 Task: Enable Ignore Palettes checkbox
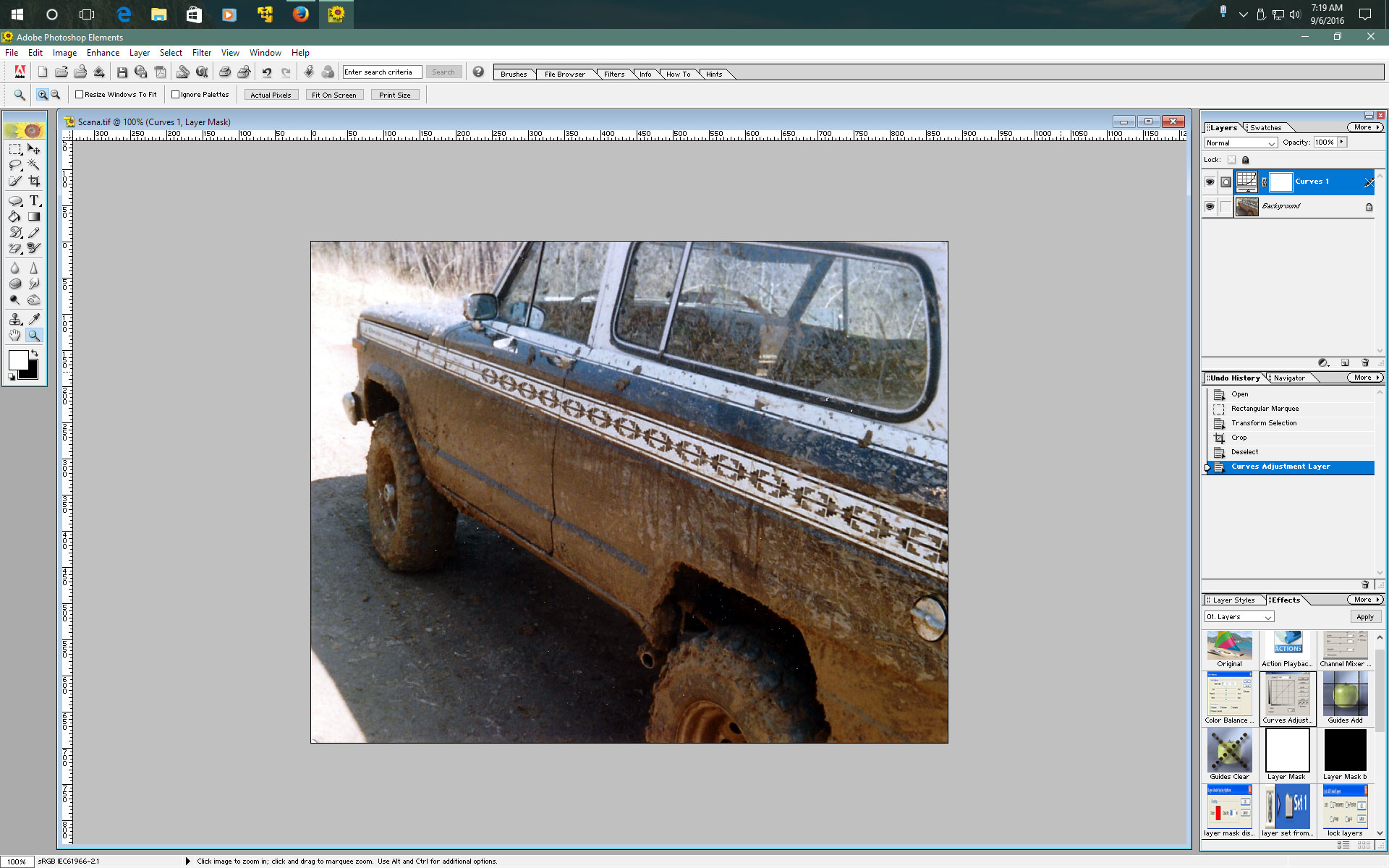pyautogui.click(x=174, y=94)
